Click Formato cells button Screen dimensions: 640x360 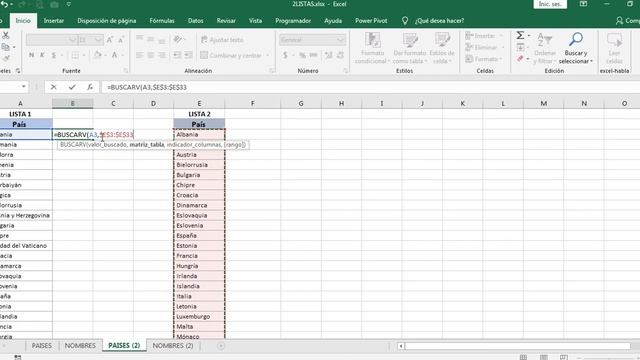484,59
